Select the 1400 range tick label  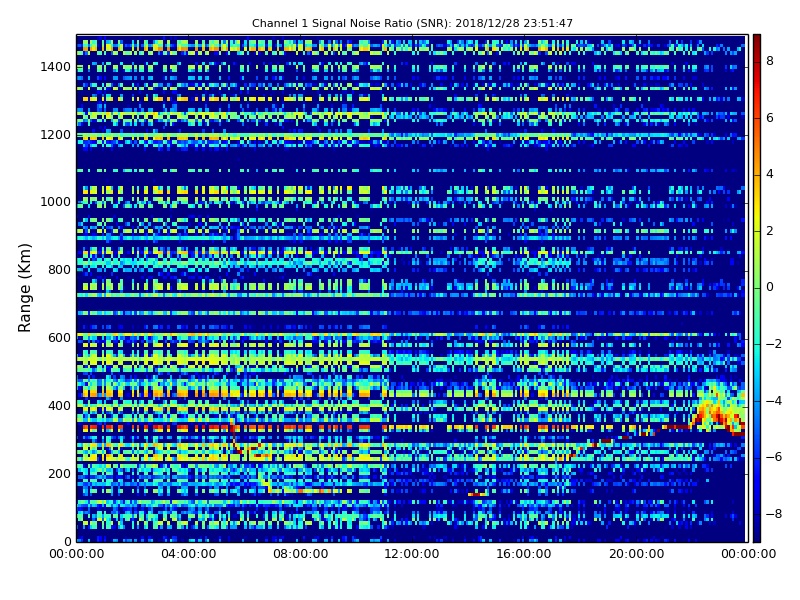55,67
